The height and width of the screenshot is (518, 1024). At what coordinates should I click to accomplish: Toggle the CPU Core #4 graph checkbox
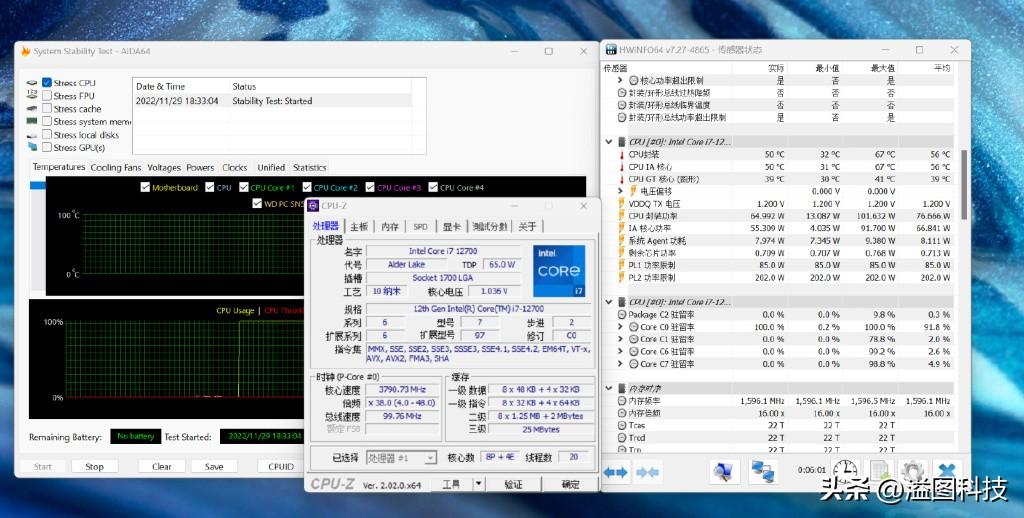433,187
